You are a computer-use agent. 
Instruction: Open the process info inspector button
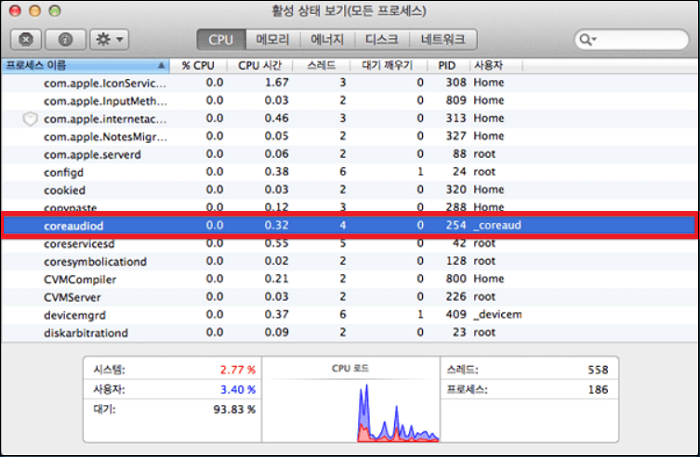[66, 40]
